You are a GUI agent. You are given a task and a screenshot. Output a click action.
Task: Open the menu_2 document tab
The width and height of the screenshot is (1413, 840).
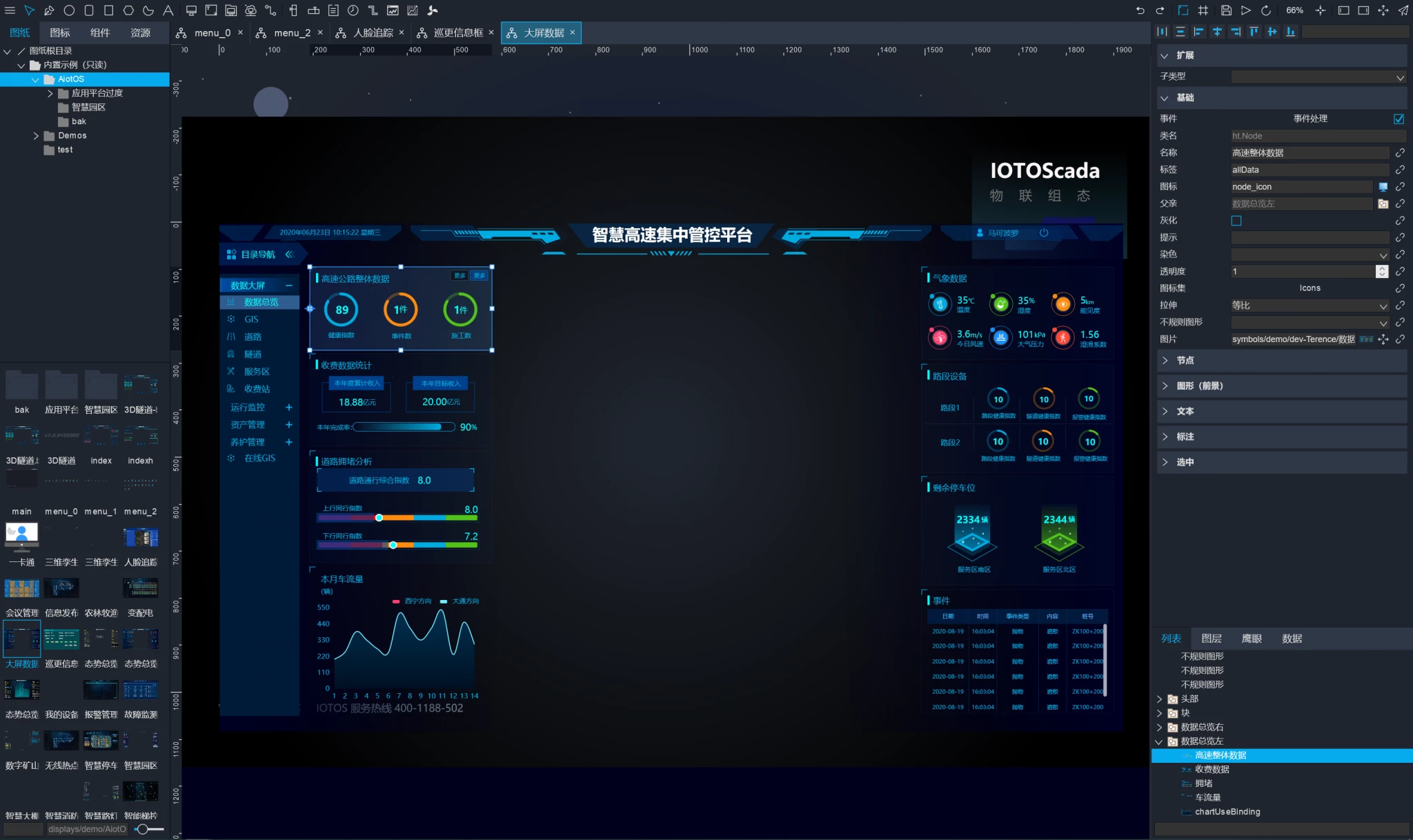pyautogui.click(x=292, y=32)
